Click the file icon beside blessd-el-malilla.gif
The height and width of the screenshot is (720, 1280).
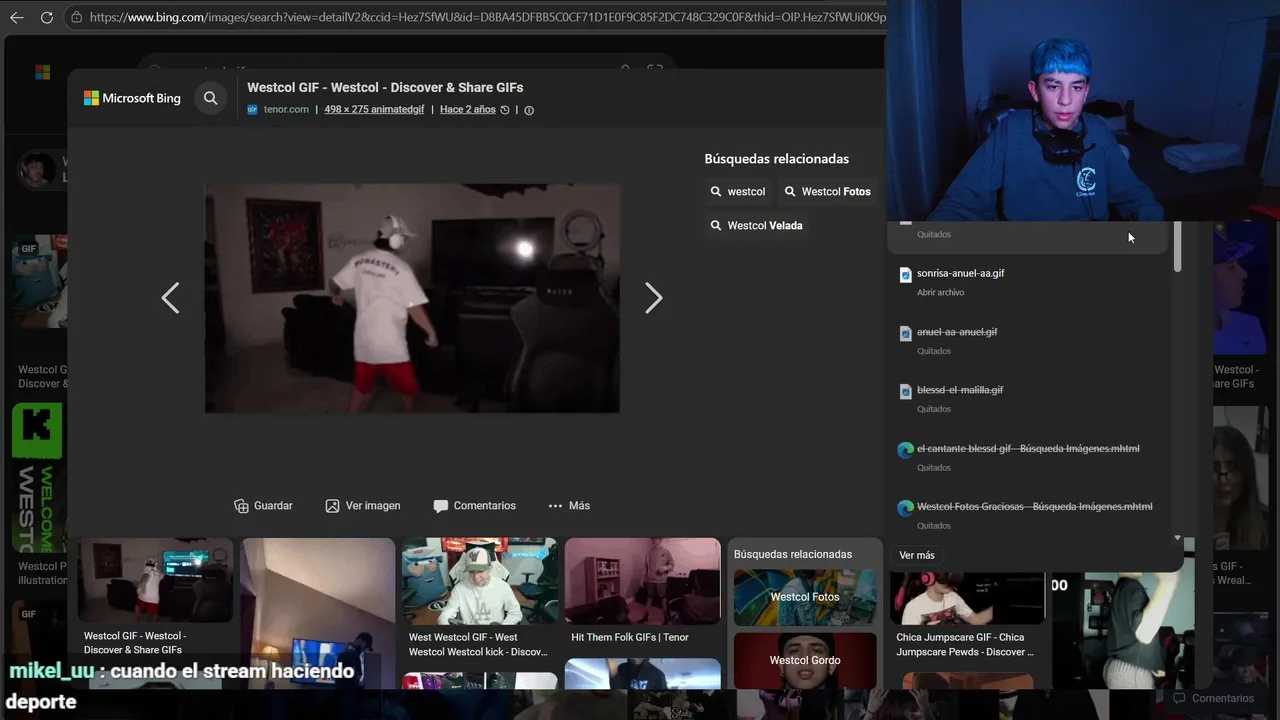[x=905, y=391]
